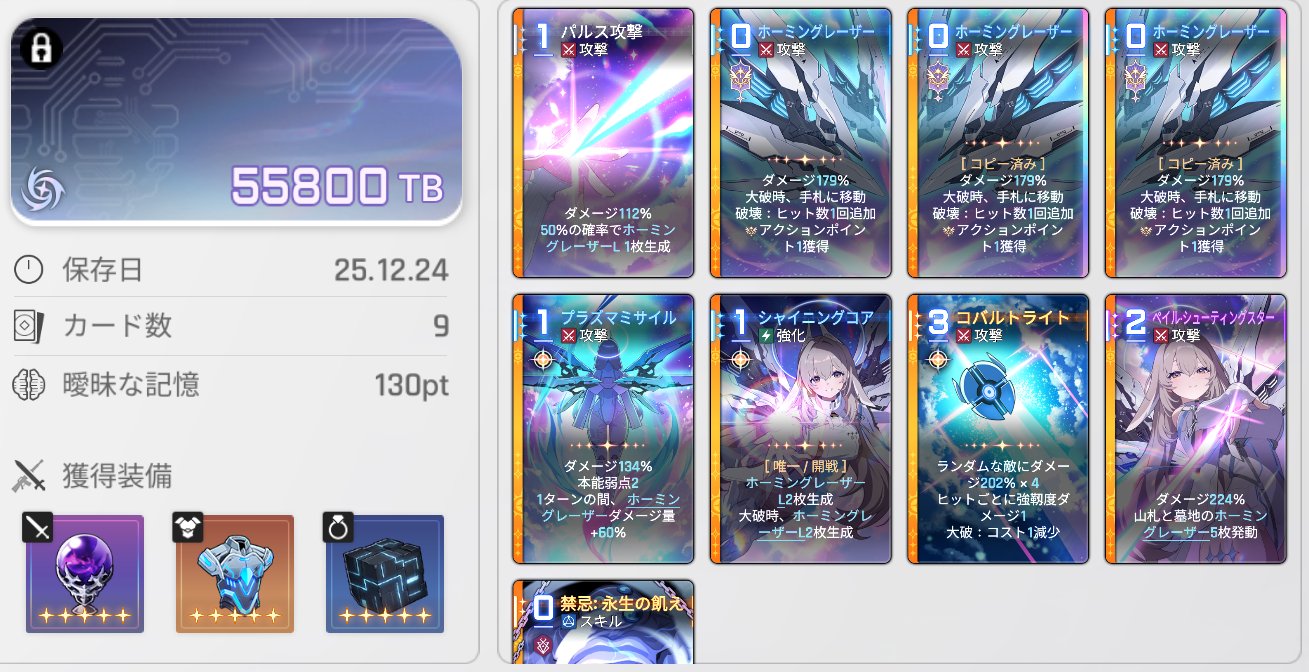The image size is (1309, 672).
Task: Open the プラズマミサイル card
Action: pyautogui.click(x=603, y=429)
